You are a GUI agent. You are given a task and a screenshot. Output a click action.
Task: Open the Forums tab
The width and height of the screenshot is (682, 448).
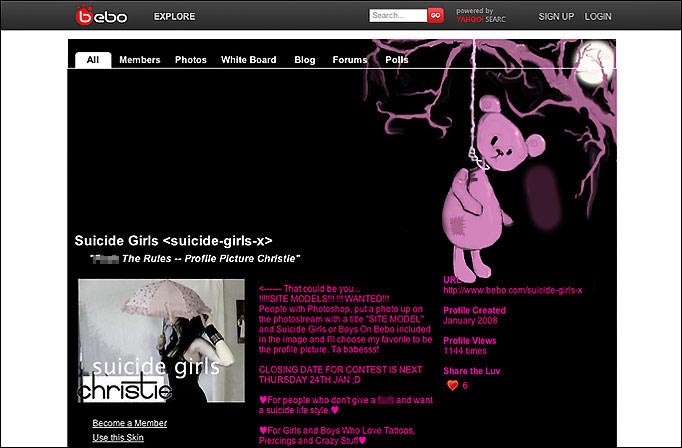tap(350, 60)
